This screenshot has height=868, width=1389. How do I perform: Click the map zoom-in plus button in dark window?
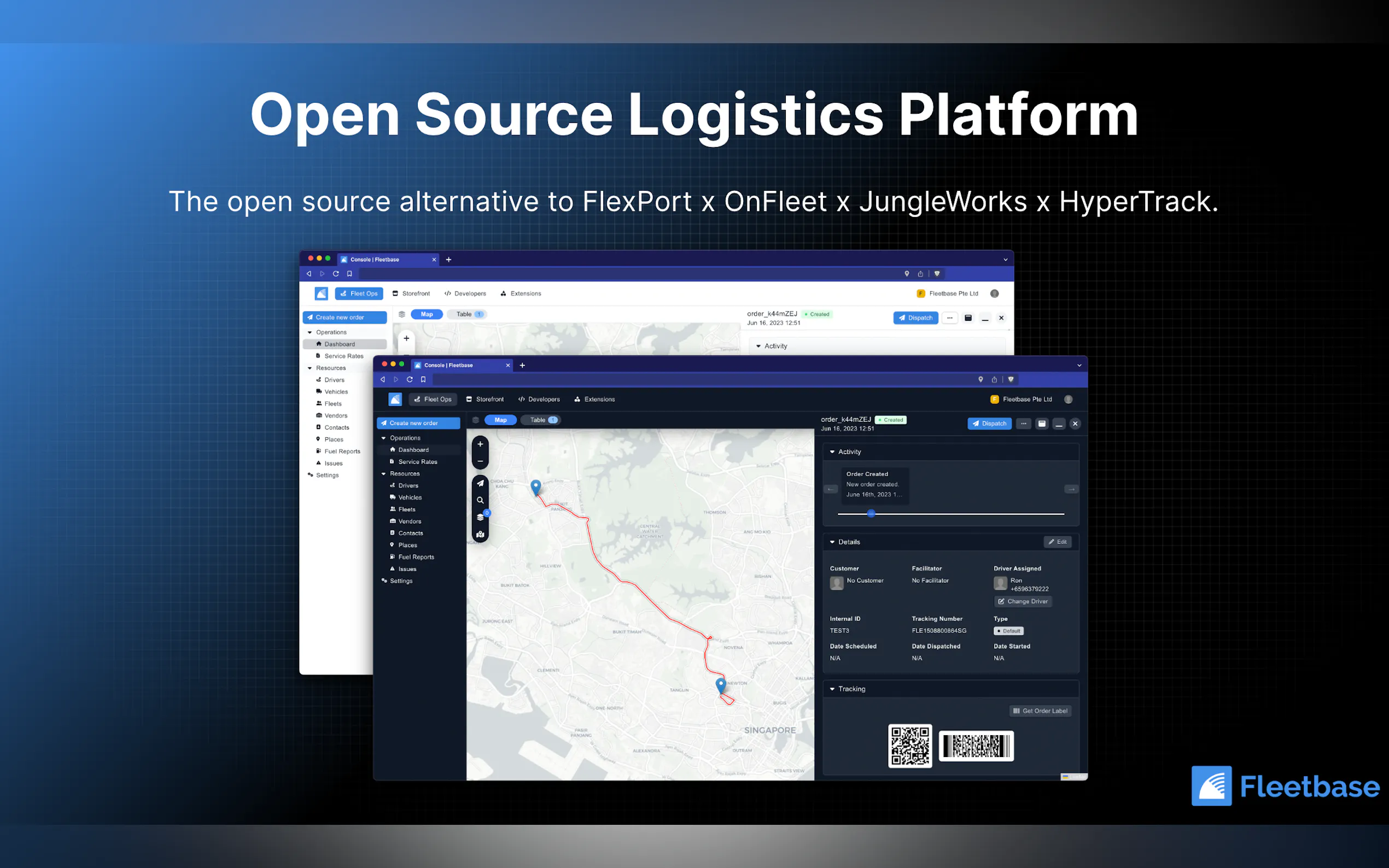pos(480,444)
